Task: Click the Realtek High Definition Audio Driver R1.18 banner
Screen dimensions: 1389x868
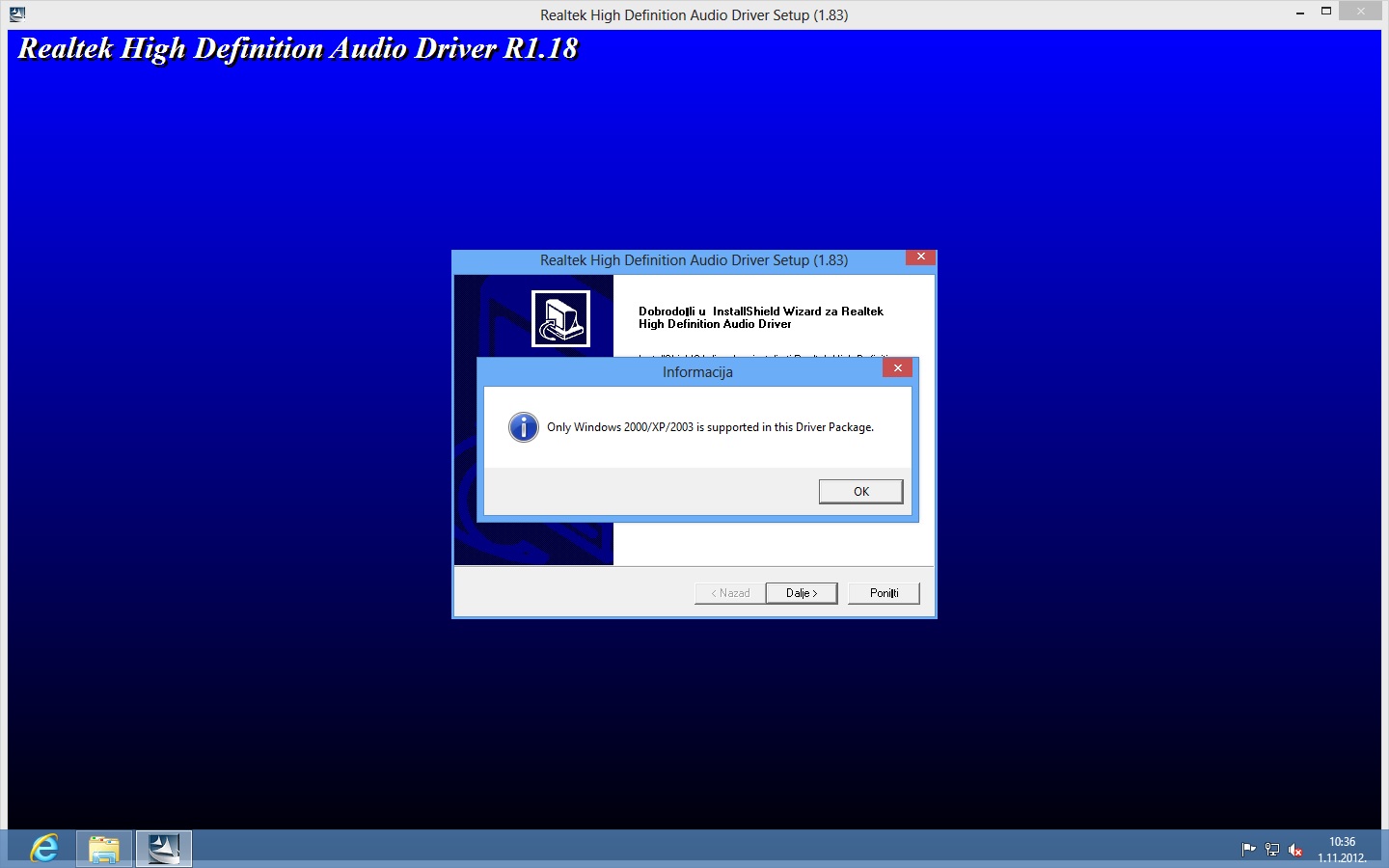Action: [x=298, y=49]
